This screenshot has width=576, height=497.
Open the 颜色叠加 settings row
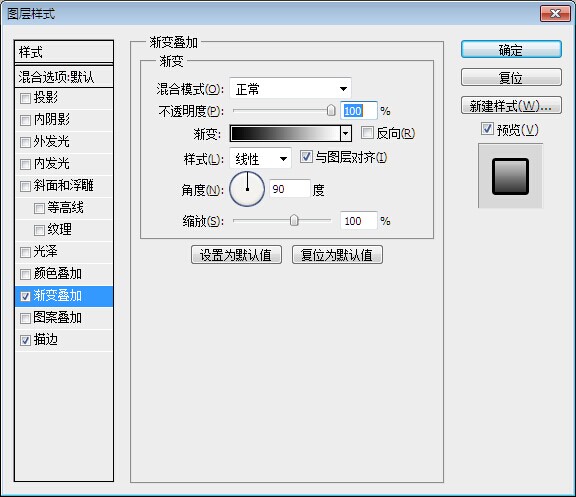point(64,274)
